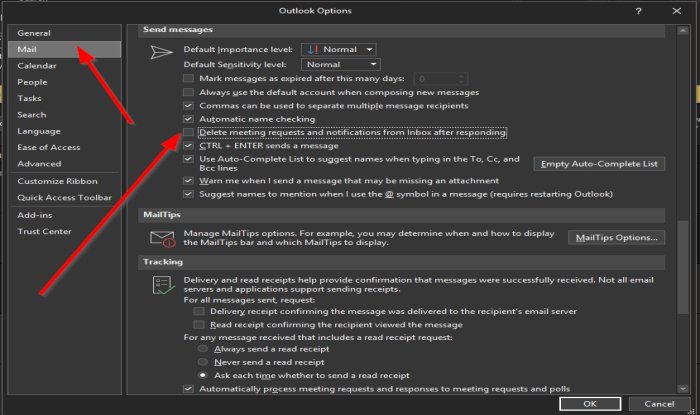Open the Add-ins category
Viewport: 700px width, 415px height.
(x=65, y=215)
